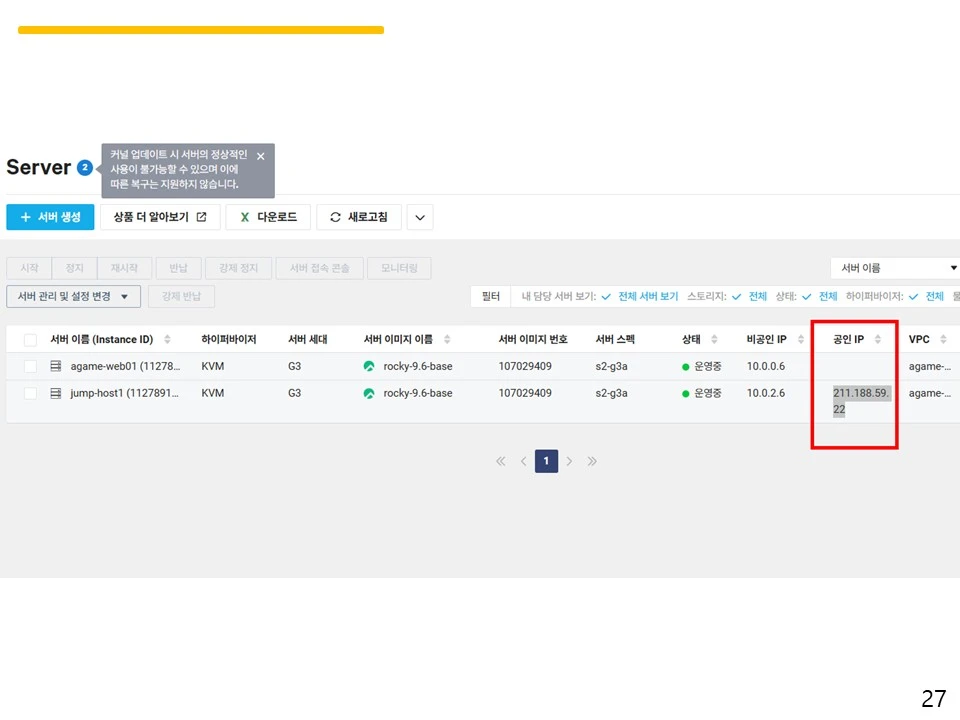Click the 필터 button
960x720 pixels.
pos(490,296)
